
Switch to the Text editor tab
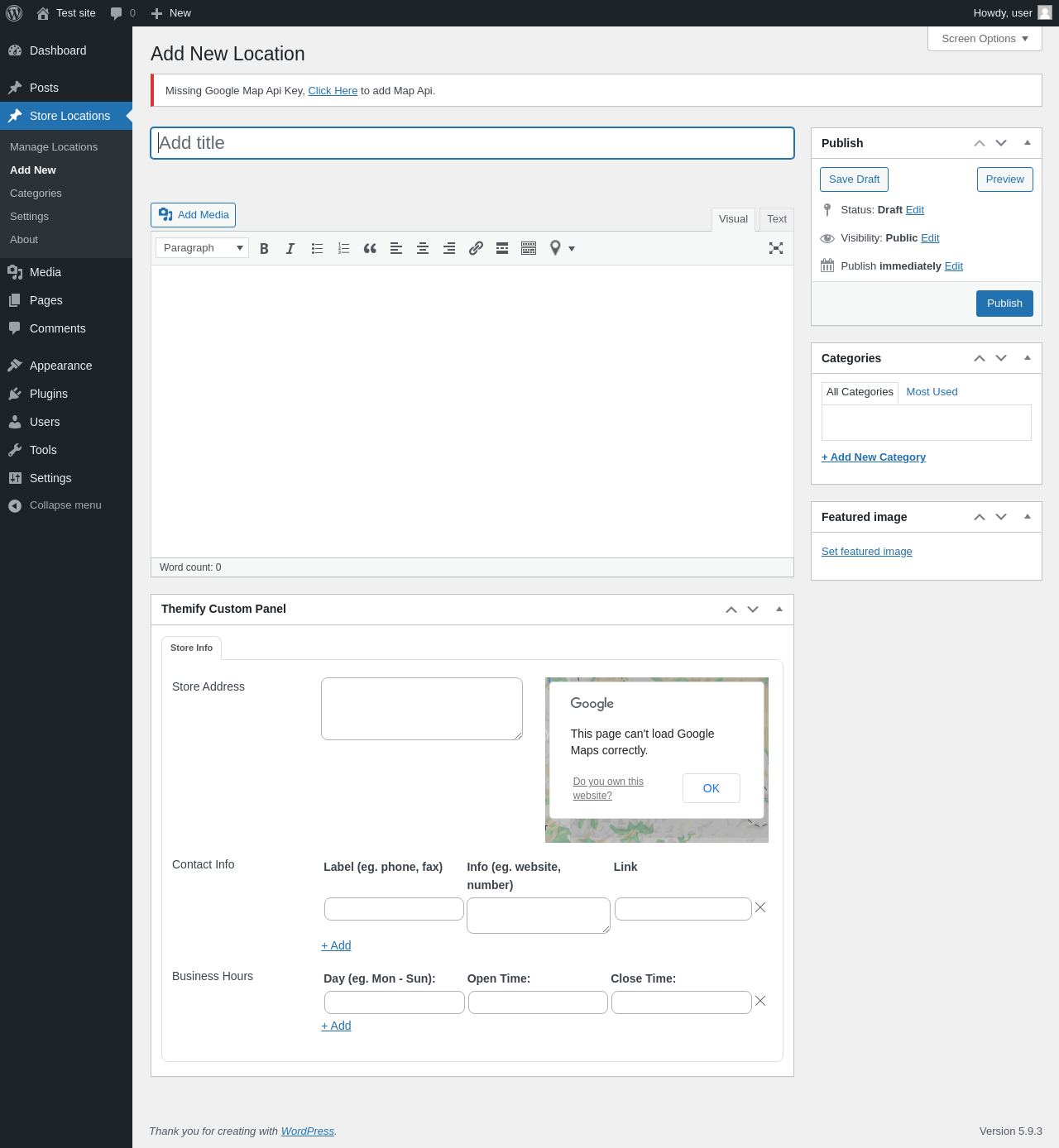click(777, 219)
